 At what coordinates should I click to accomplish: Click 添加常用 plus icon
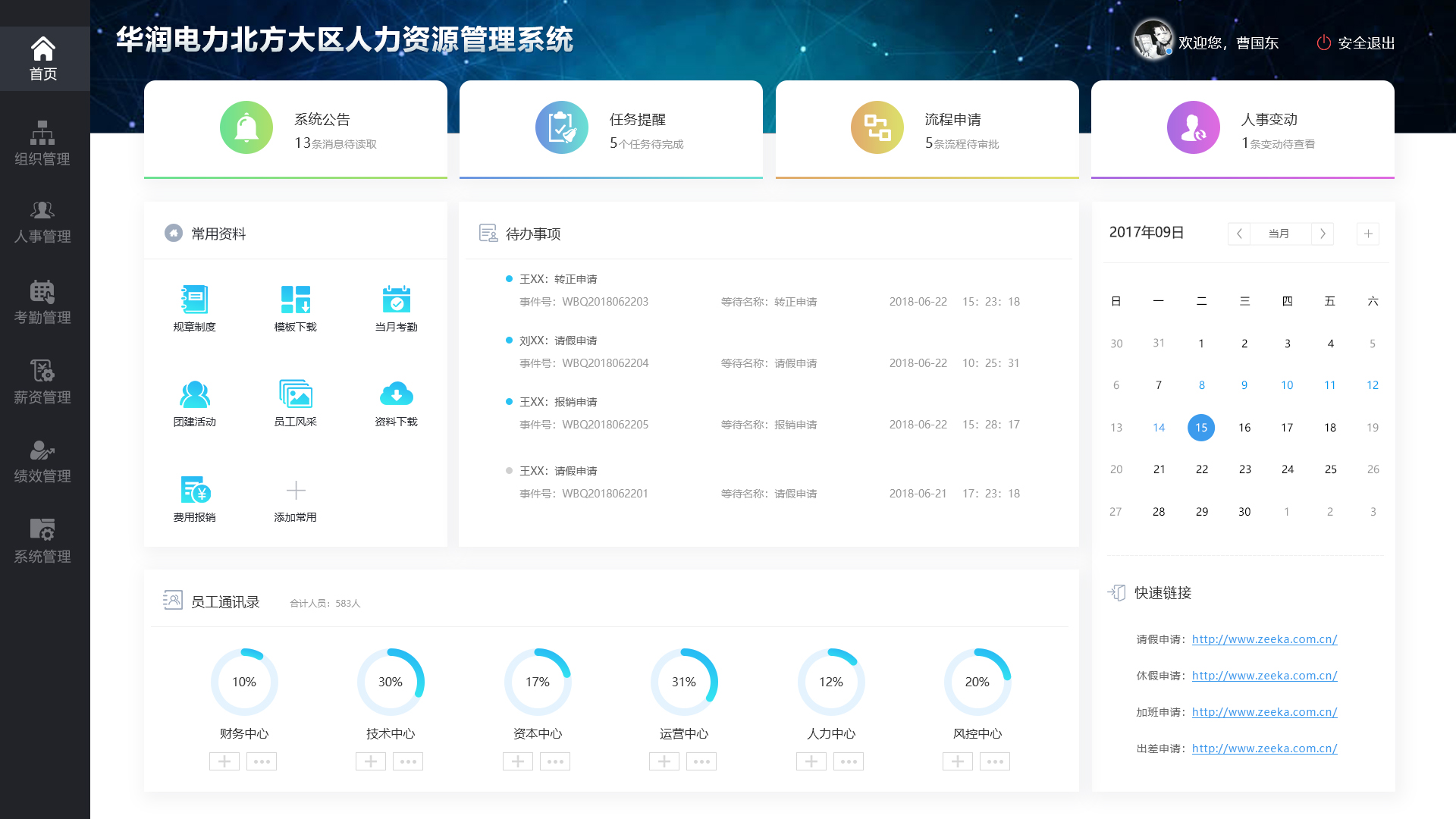pos(296,491)
